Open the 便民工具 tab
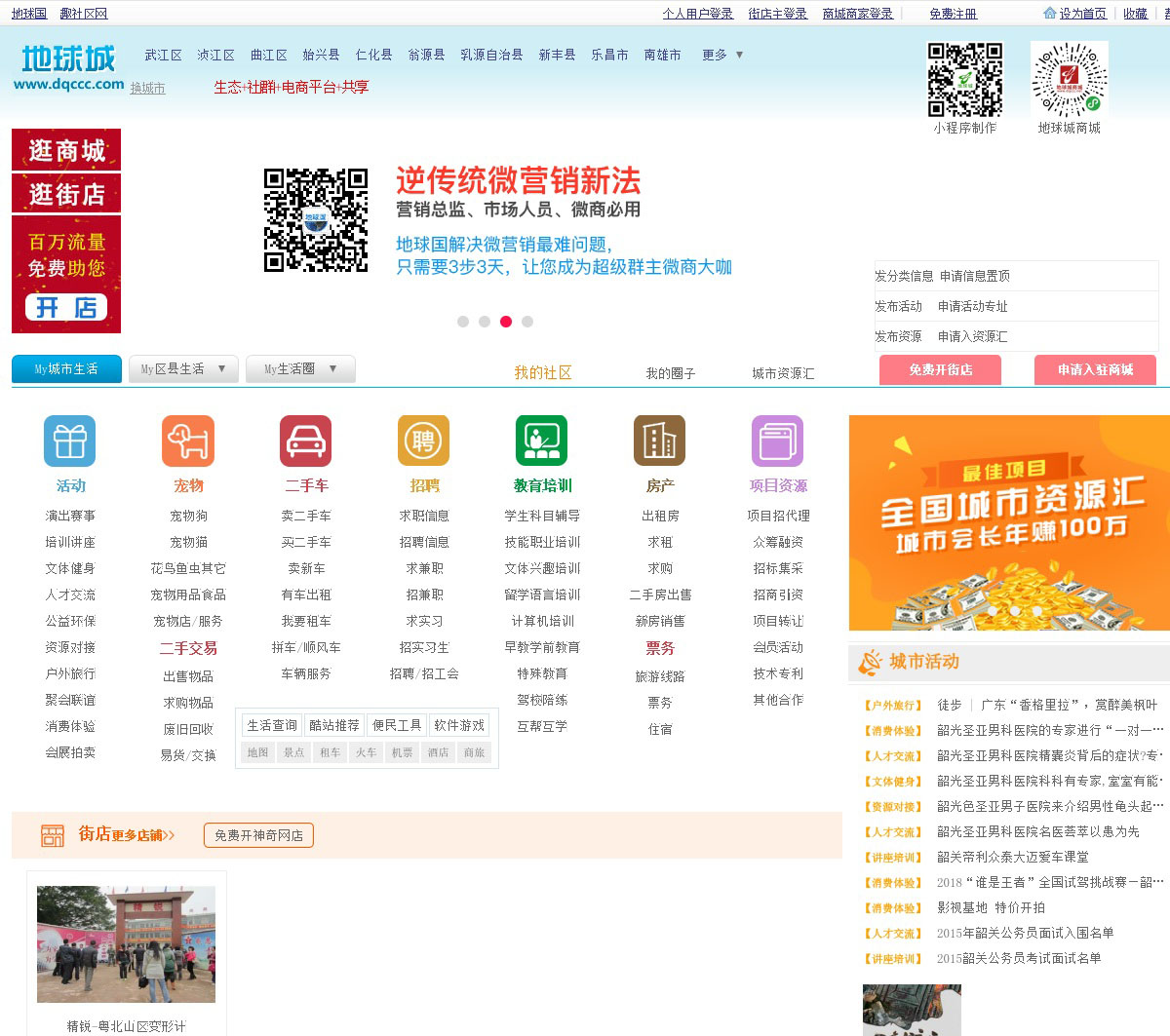1170x1036 pixels. (x=397, y=725)
